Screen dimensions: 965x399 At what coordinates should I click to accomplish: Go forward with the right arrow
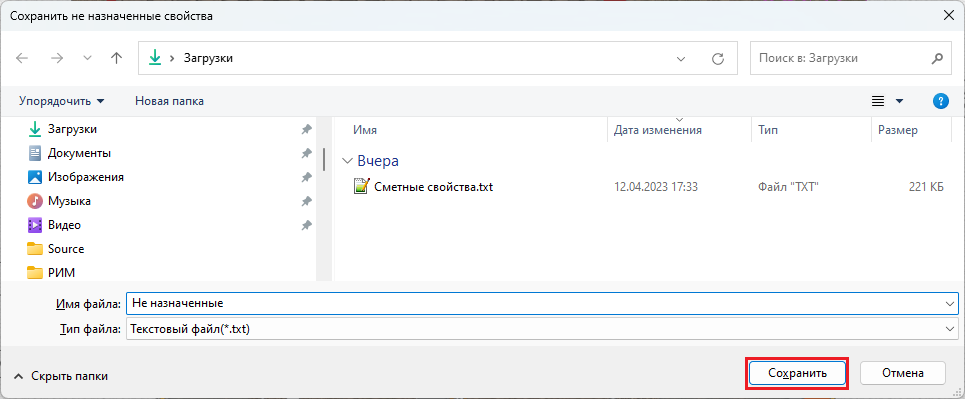point(57,58)
